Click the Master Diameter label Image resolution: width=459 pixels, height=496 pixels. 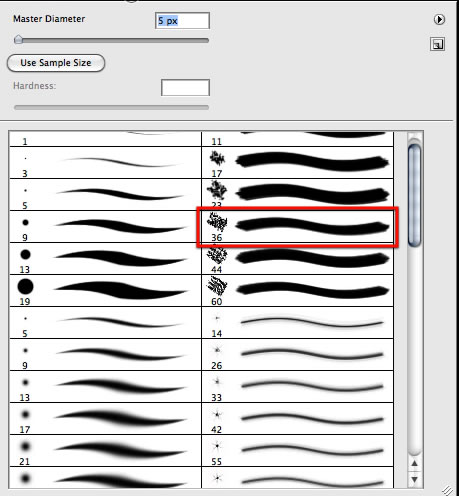[x=49, y=19]
